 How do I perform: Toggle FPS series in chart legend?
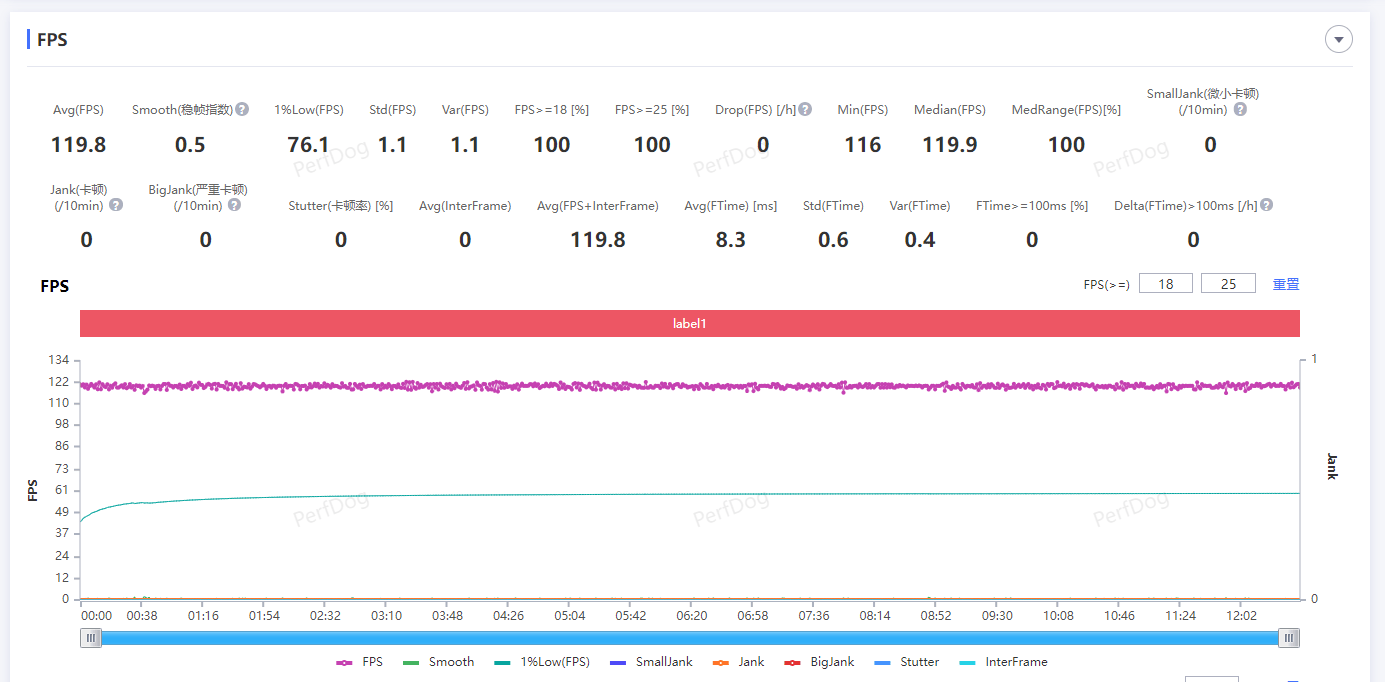pos(360,662)
